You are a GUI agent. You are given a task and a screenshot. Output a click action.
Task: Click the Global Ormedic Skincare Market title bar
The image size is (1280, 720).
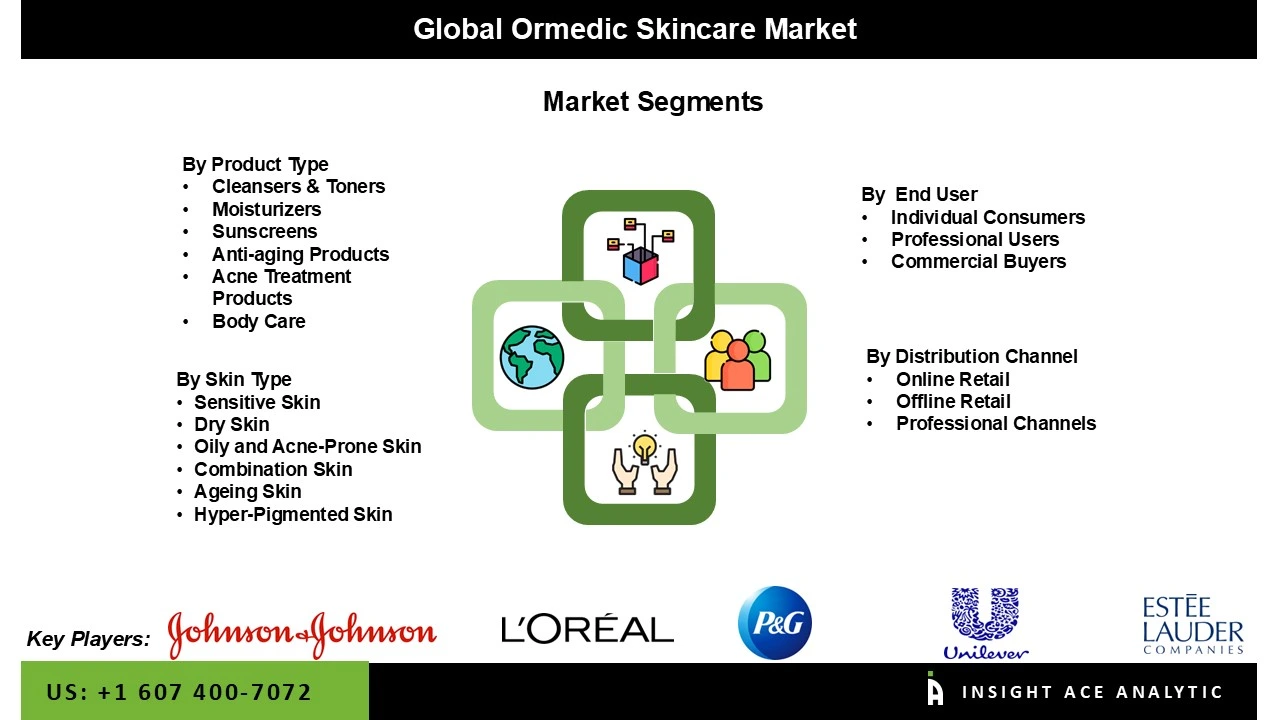[635, 29]
